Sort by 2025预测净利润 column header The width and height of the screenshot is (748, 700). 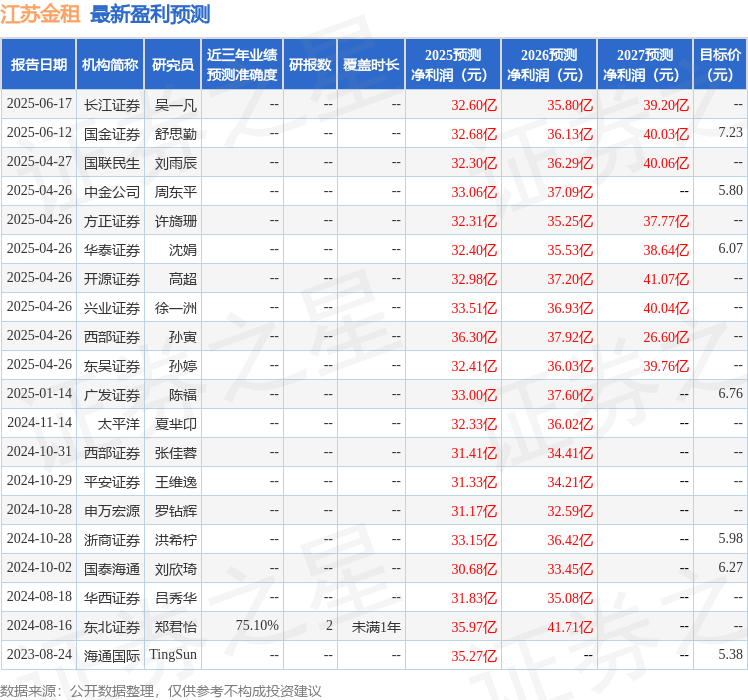point(453,65)
